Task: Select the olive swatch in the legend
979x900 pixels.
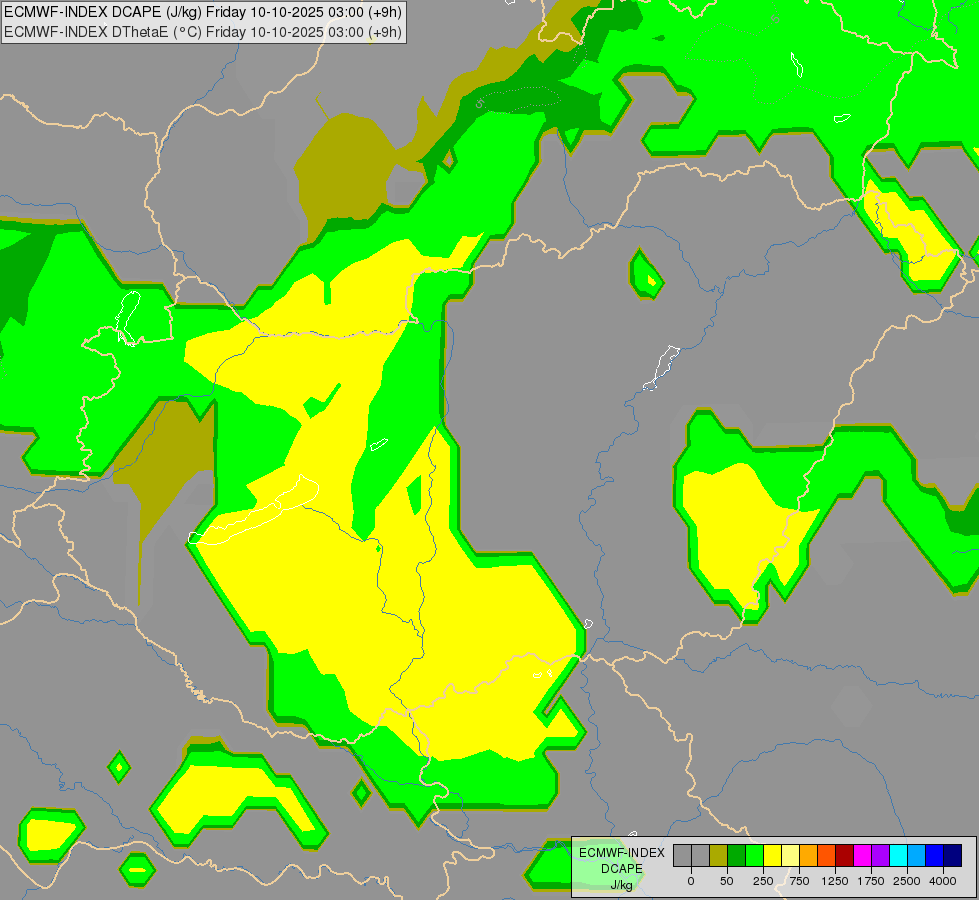Action: pyautogui.click(x=718, y=855)
